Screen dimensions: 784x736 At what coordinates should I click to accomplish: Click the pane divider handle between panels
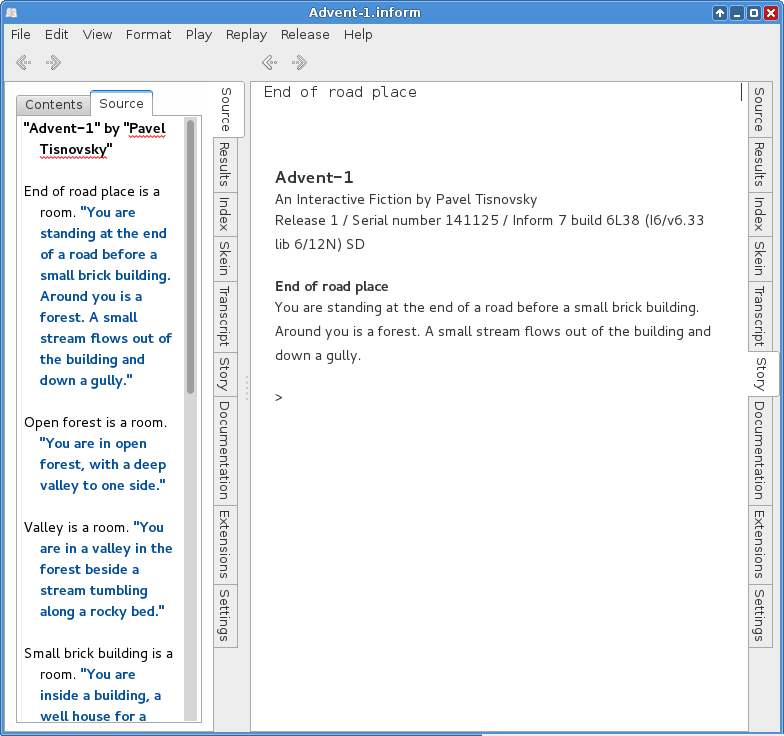[246, 388]
